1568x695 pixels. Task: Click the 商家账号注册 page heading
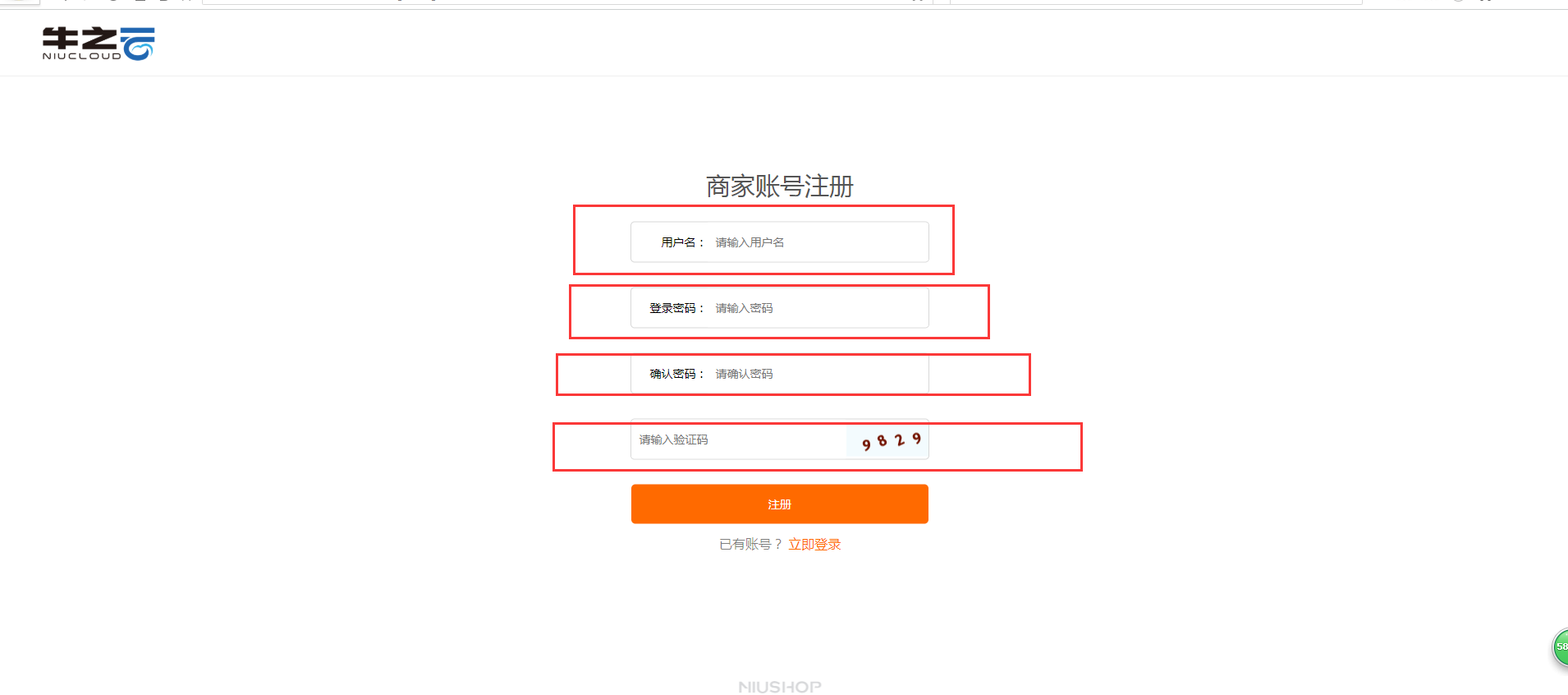tap(780, 186)
